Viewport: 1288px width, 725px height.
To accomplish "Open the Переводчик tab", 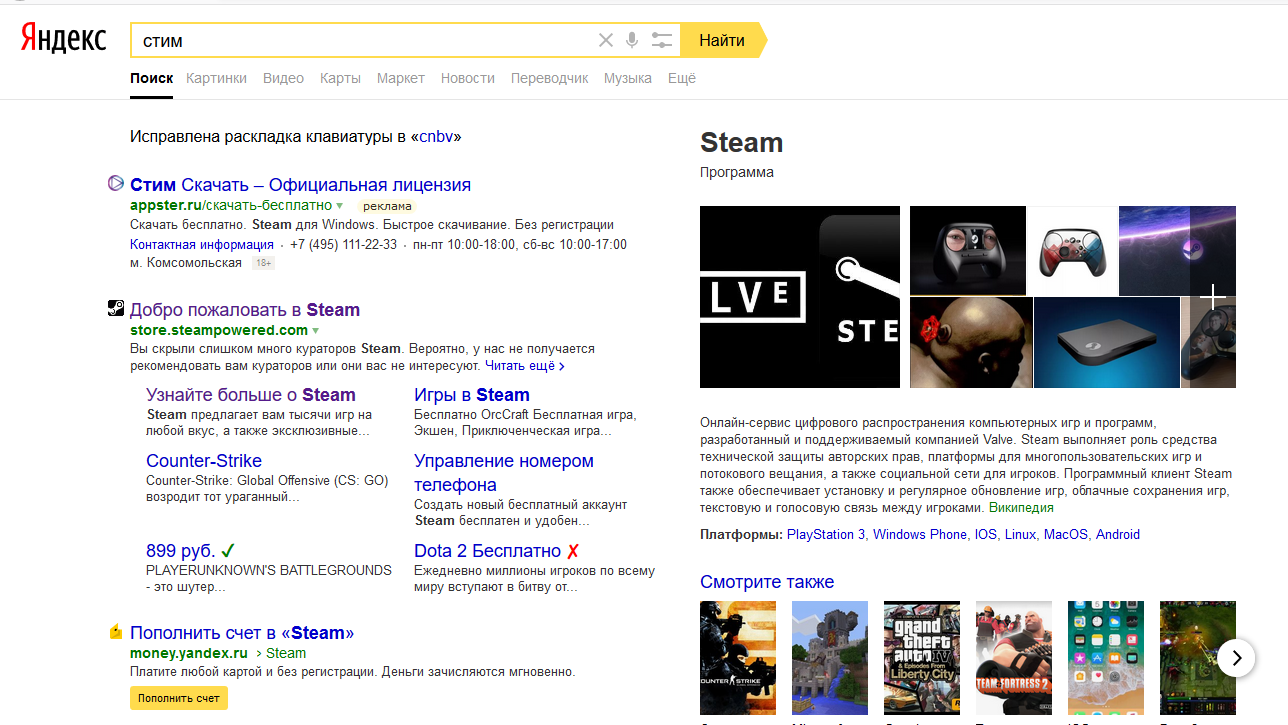I will pyautogui.click(x=549, y=78).
